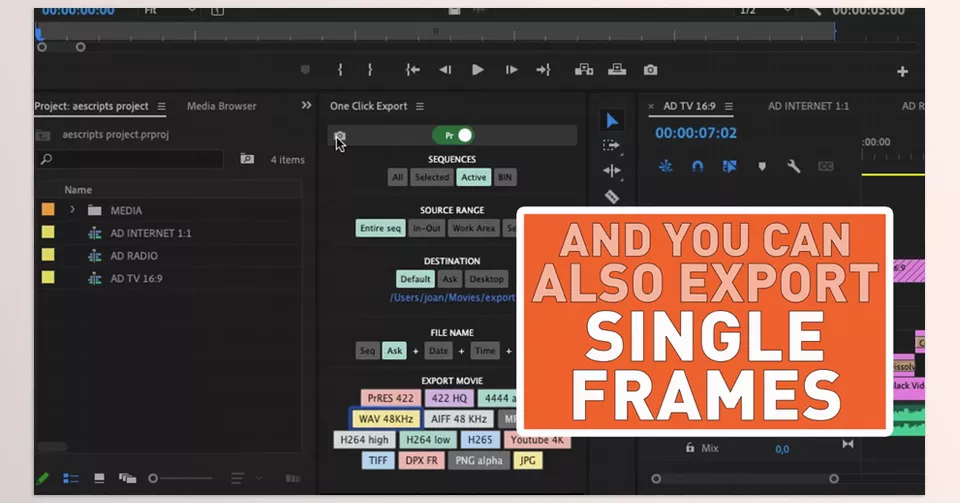Viewport: 960px width, 503px height.
Task: Export using PrRES 422 preset
Action: [x=391, y=398]
